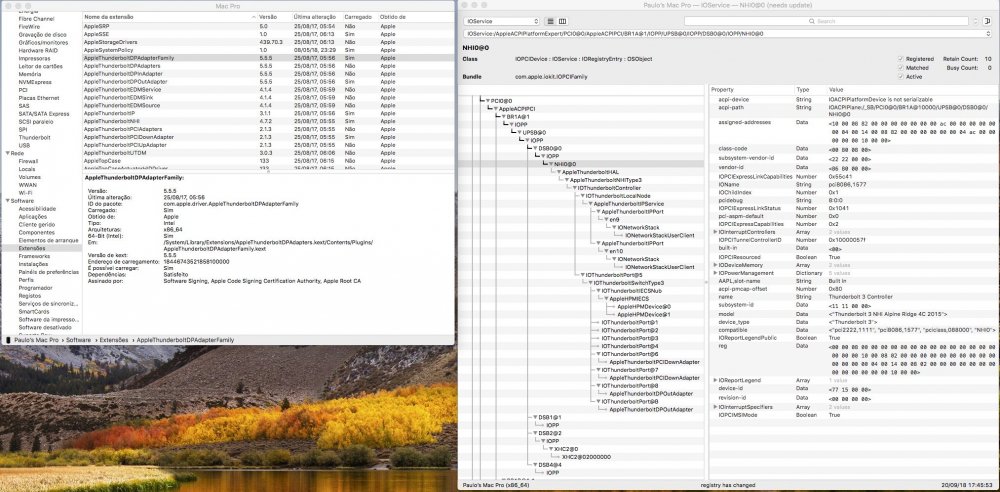Select the vendor-id property row
Screen dimensions: 1000x492
(853, 167)
